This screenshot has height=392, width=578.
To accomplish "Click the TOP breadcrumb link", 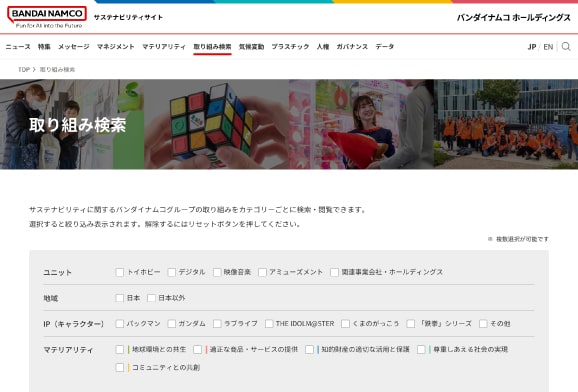I will pos(24,69).
